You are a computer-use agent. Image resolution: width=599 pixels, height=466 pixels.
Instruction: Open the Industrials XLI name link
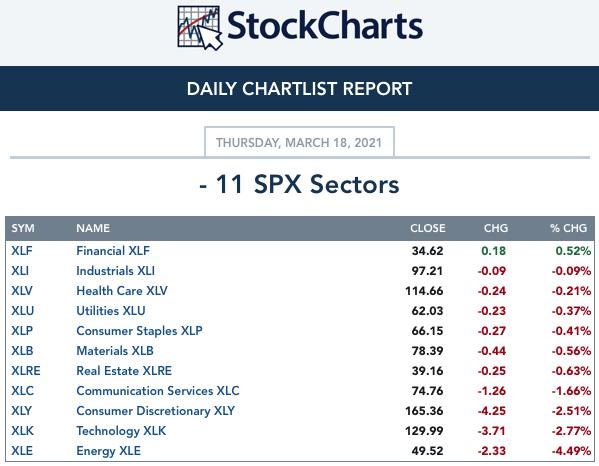pyautogui.click(x=115, y=271)
